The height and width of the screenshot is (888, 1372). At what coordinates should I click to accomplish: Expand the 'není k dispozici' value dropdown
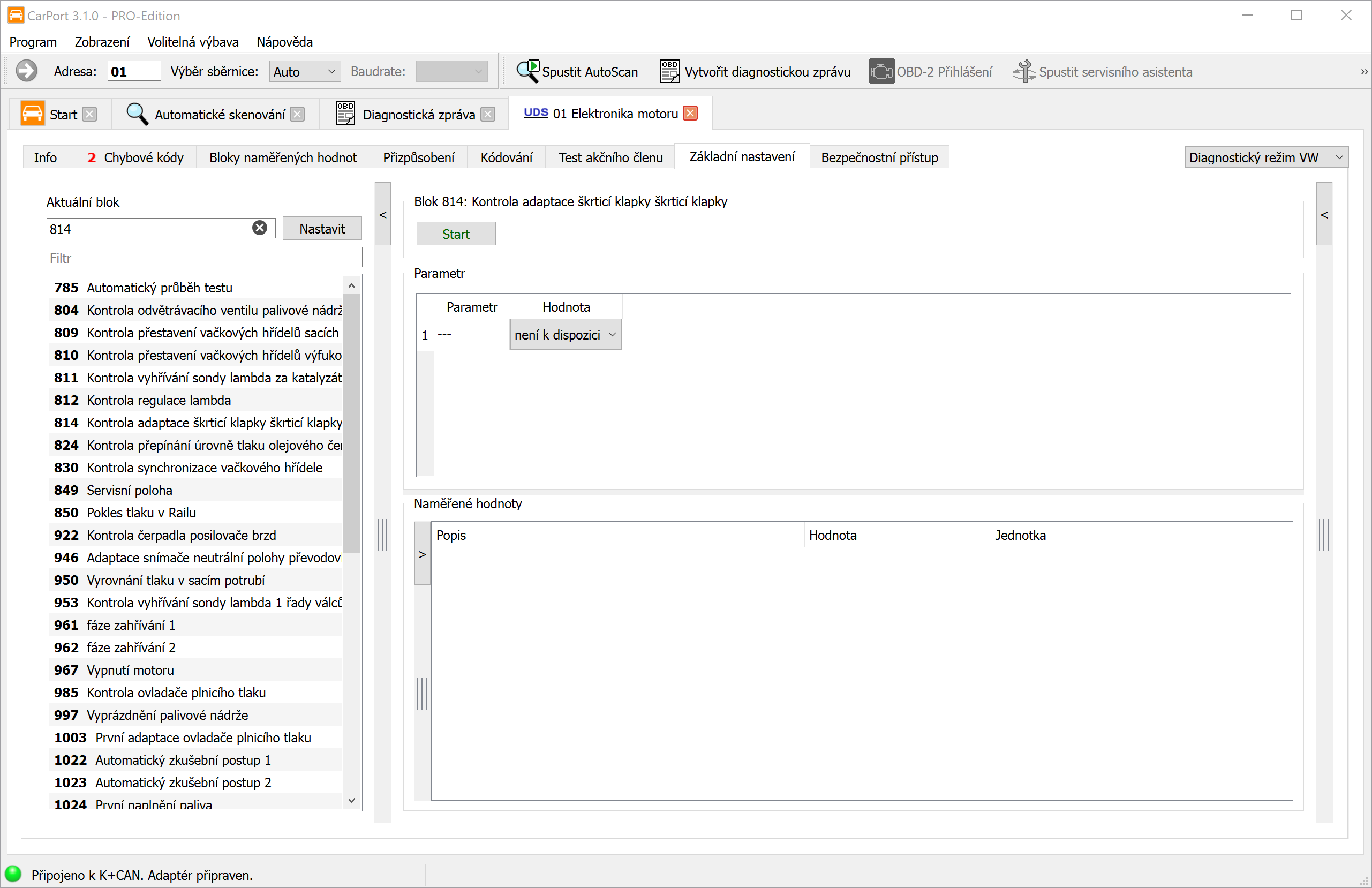612,335
